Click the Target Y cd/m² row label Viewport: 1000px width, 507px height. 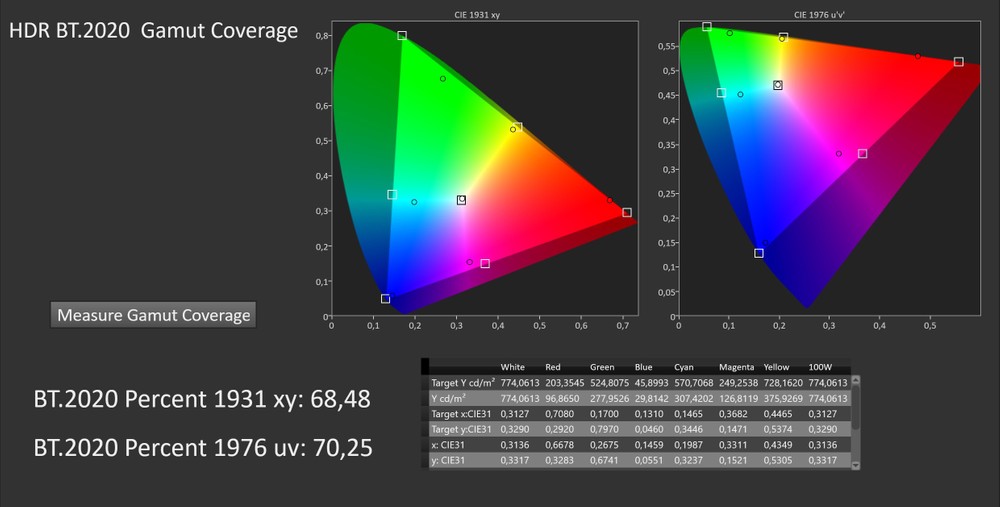tap(463, 383)
